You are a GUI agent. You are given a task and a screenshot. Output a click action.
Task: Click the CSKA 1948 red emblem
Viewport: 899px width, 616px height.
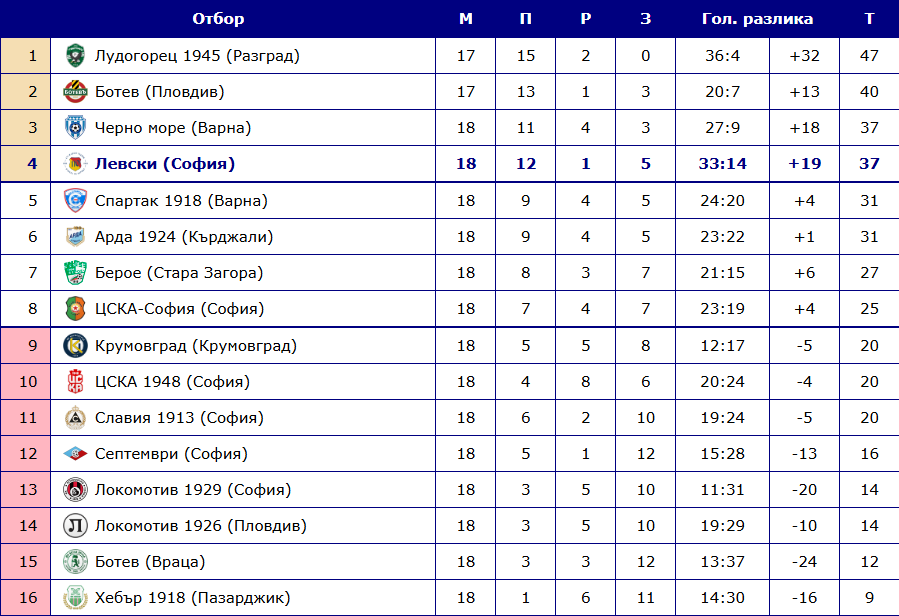75,381
